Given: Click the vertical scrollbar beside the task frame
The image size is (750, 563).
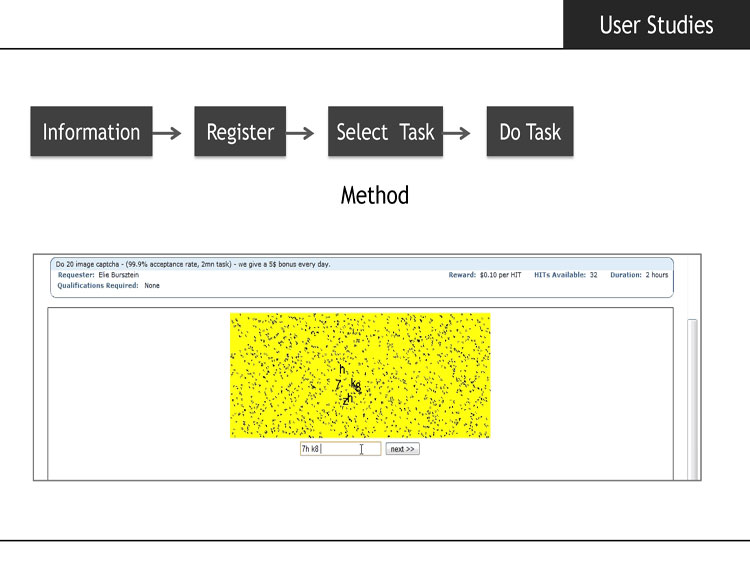Looking at the screenshot, I should [x=692, y=399].
